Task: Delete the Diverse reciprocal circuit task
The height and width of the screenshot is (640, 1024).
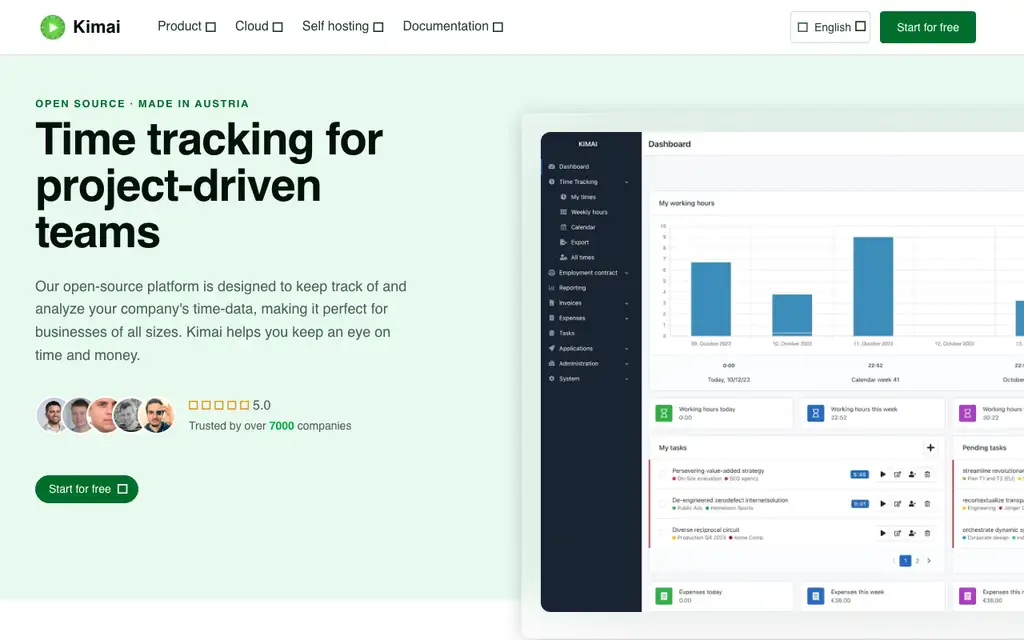Action: [x=927, y=533]
